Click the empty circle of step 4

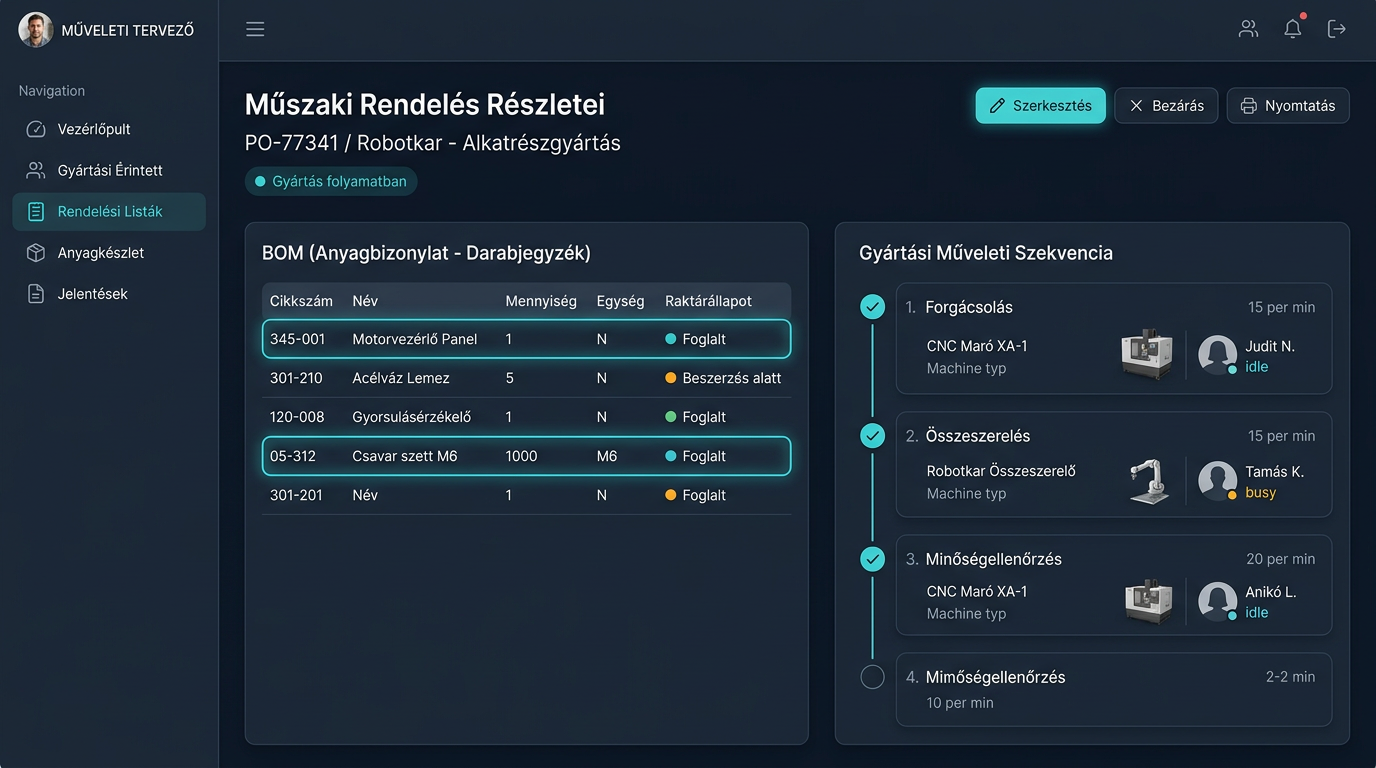[x=873, y=677]
